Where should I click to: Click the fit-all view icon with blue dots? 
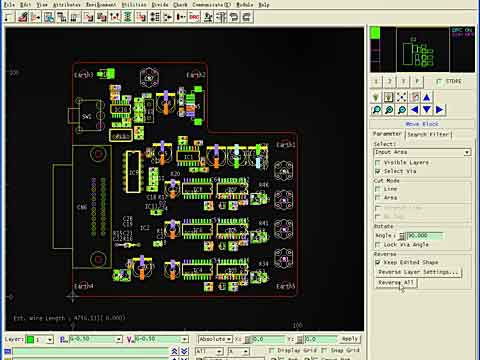[402, 97]
